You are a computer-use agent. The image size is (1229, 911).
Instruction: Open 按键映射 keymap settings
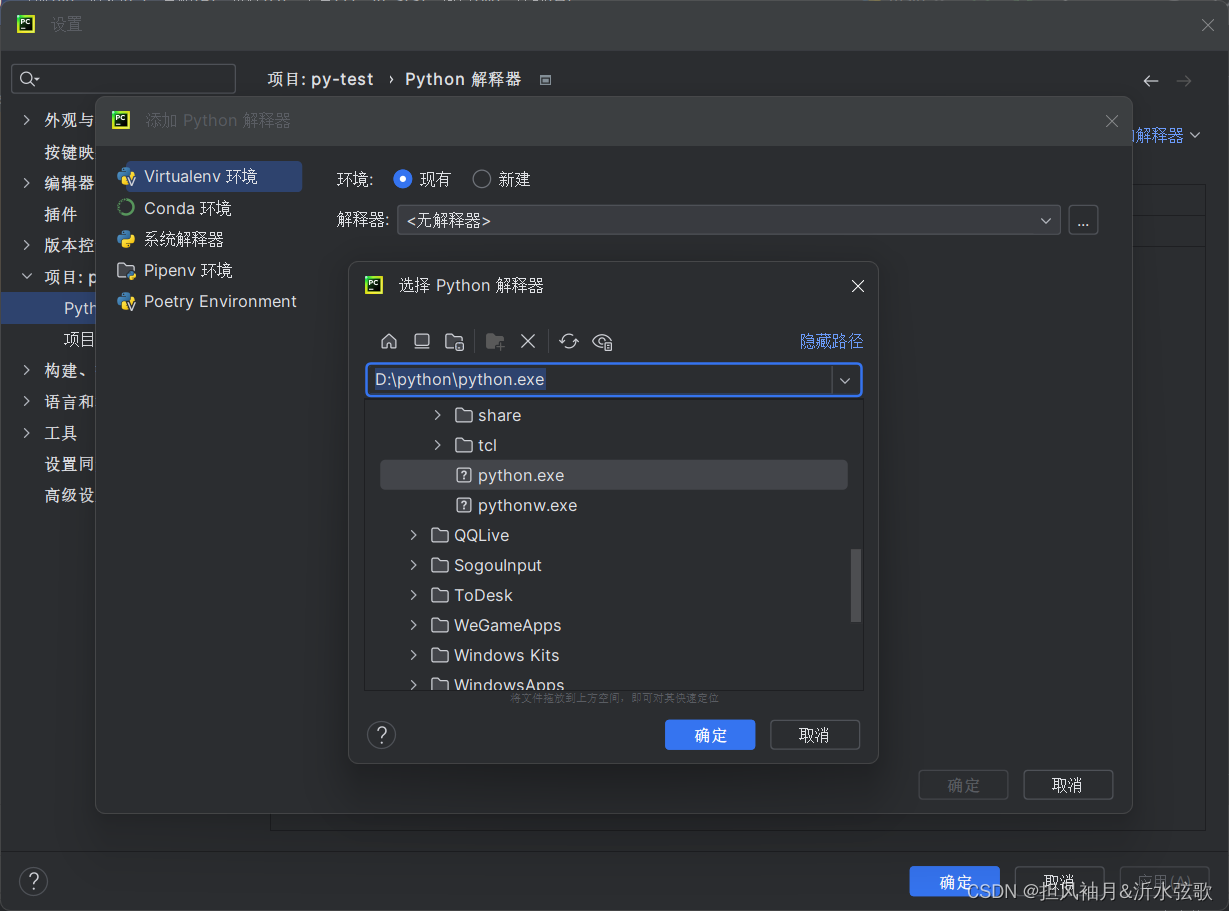pos(69,152)
